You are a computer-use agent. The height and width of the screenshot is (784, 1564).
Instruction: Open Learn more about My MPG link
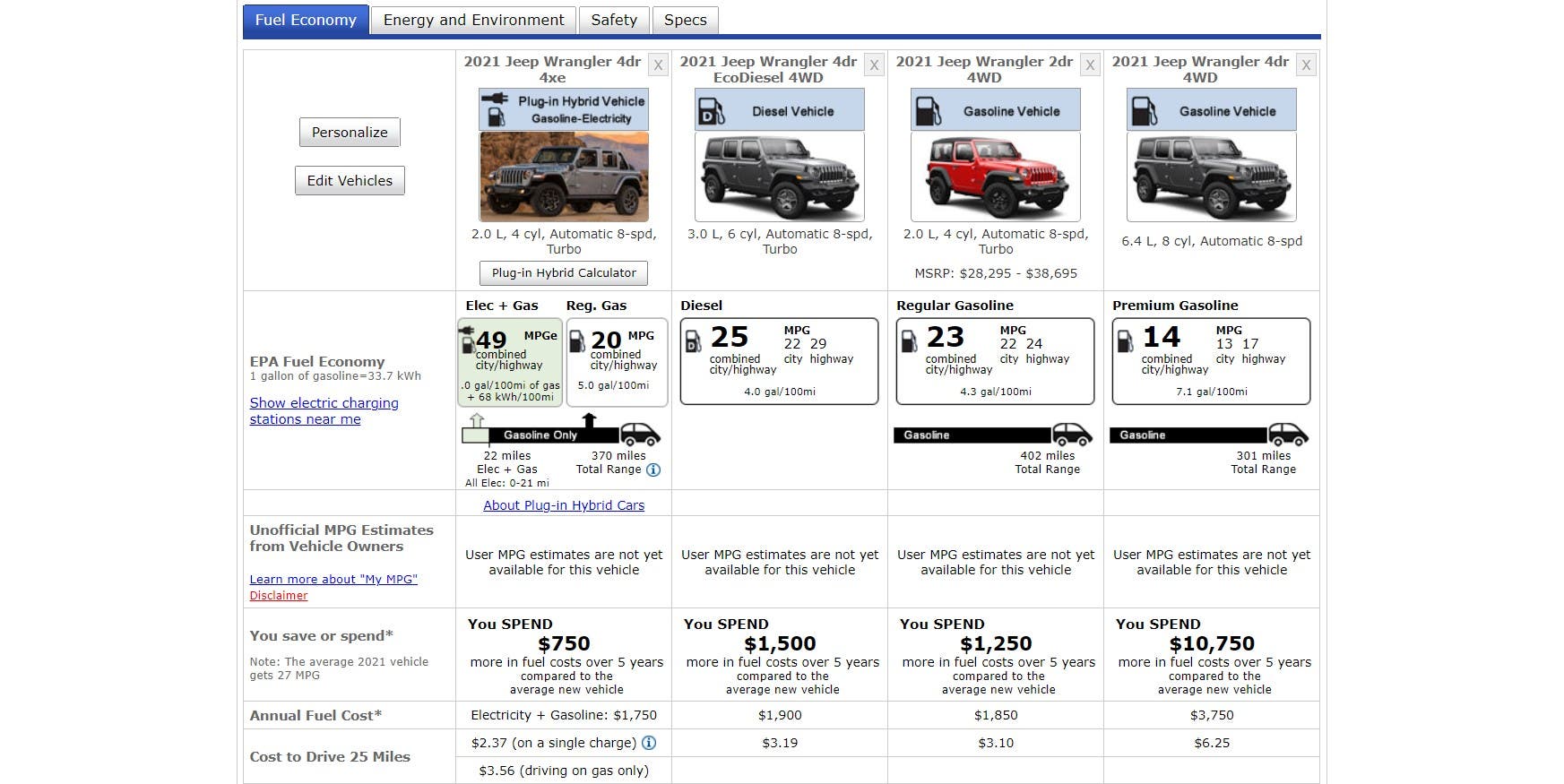point(333,579)
